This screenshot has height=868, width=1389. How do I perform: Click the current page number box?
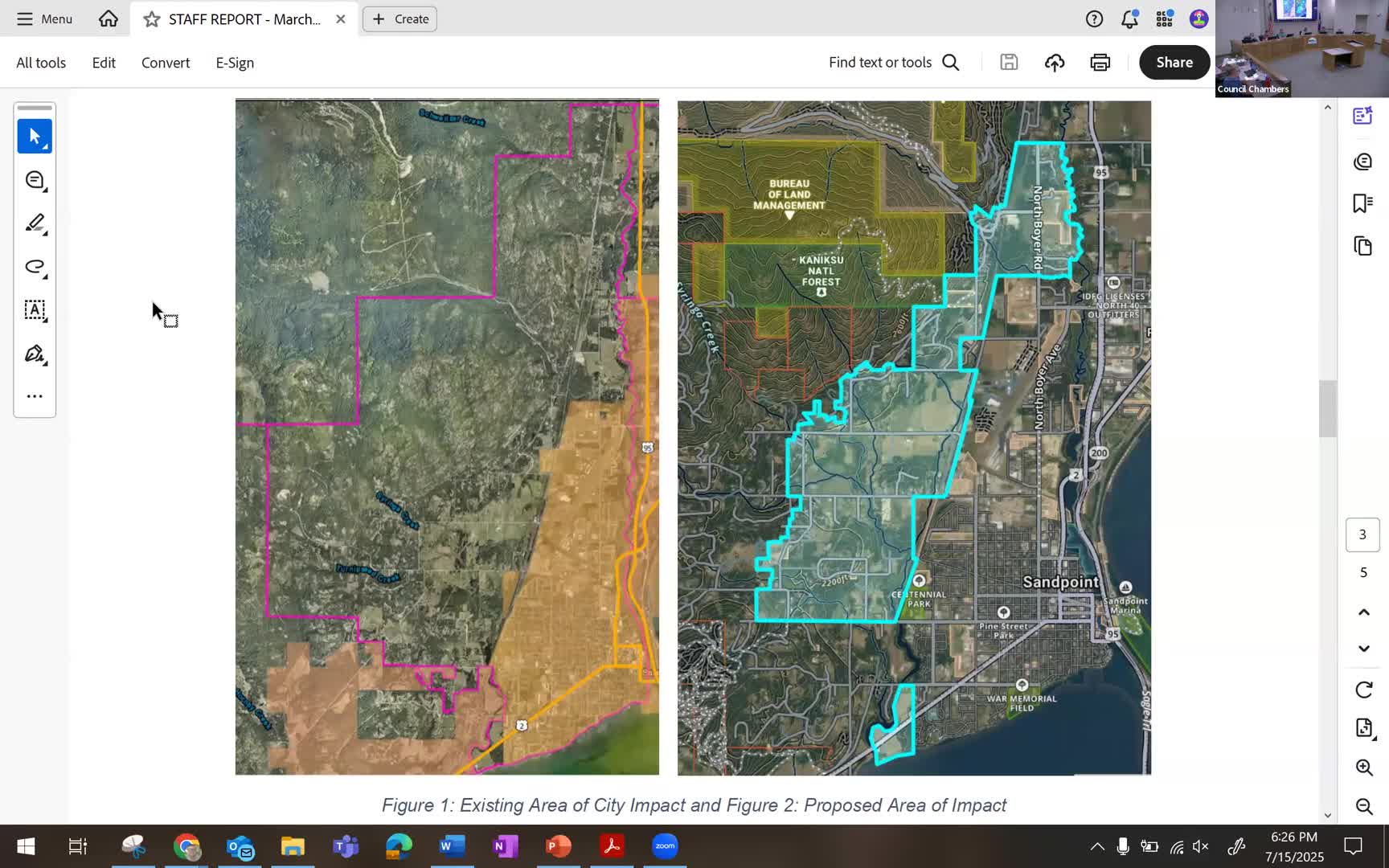1362,534
